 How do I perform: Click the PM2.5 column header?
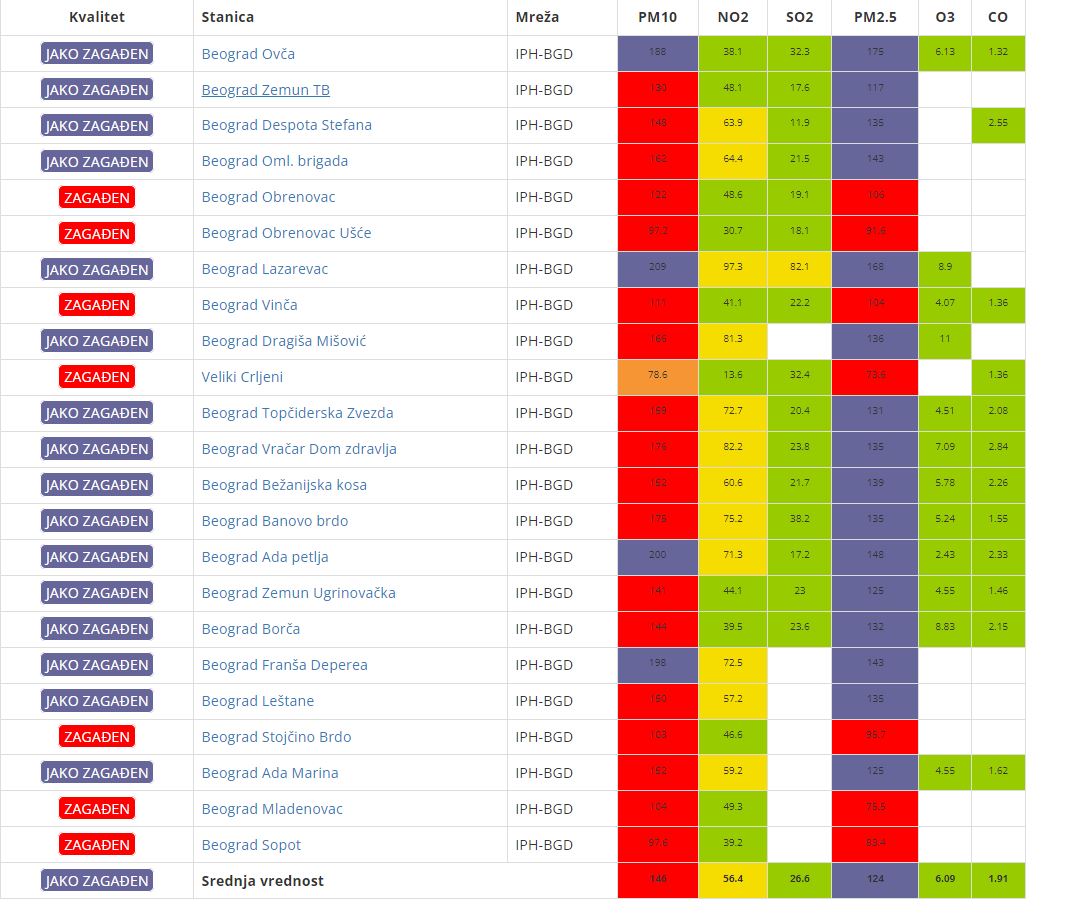click(874, 17)
